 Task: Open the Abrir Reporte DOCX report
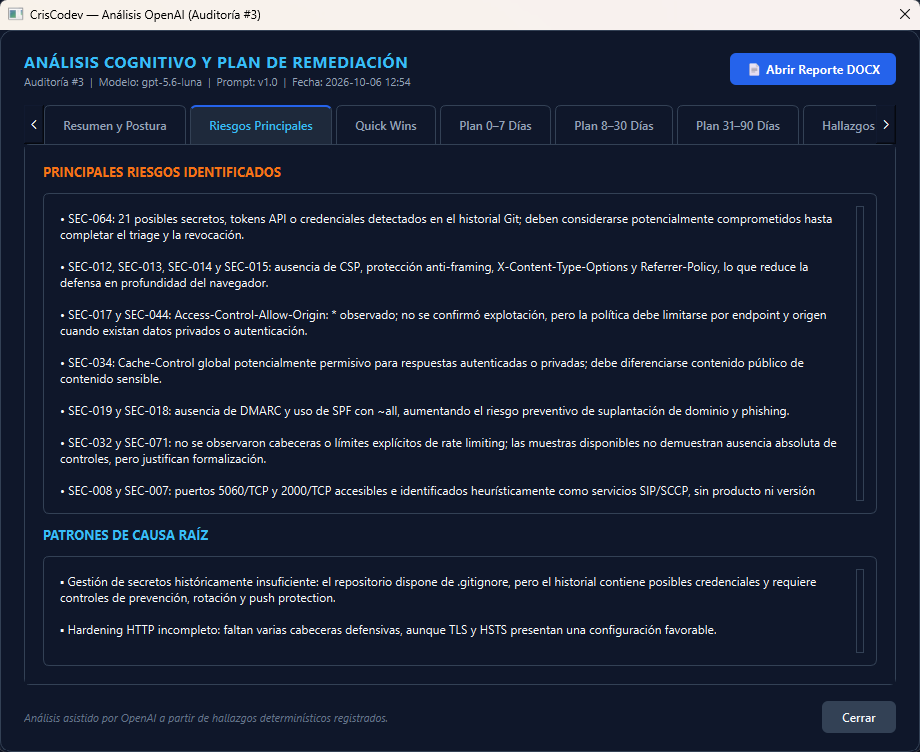tap(813, 69)
